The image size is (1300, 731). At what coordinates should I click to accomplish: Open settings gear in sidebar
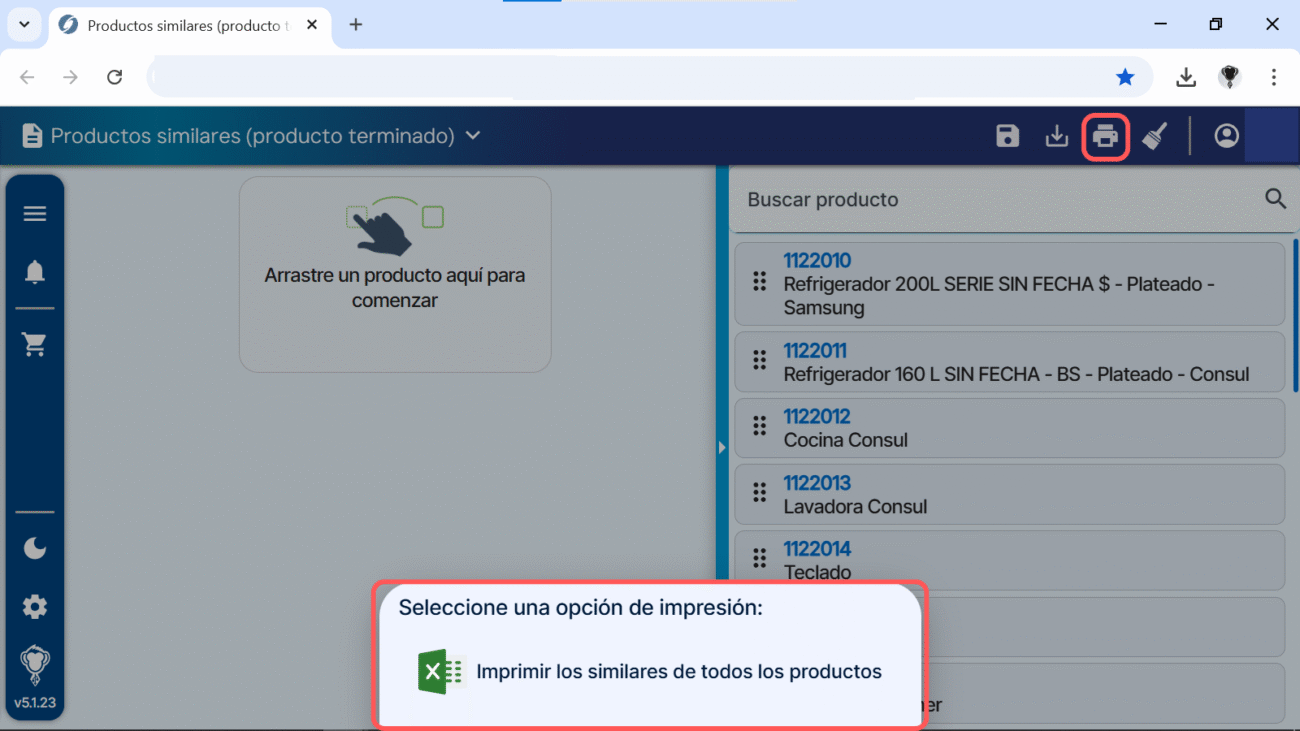pos(35,607)
